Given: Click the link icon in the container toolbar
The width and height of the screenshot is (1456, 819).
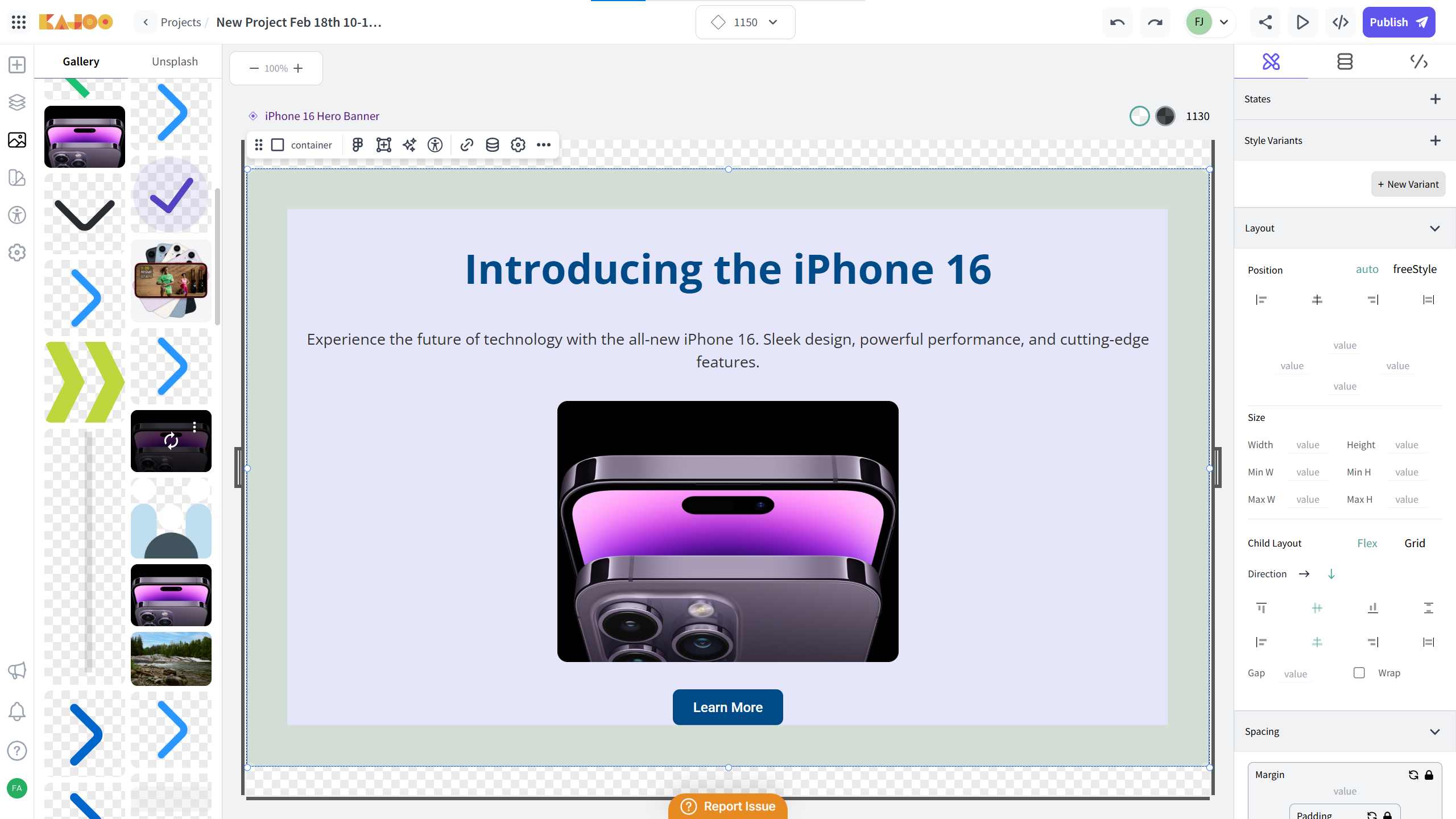Looking at the screenshot, I should tap(467, 145).
